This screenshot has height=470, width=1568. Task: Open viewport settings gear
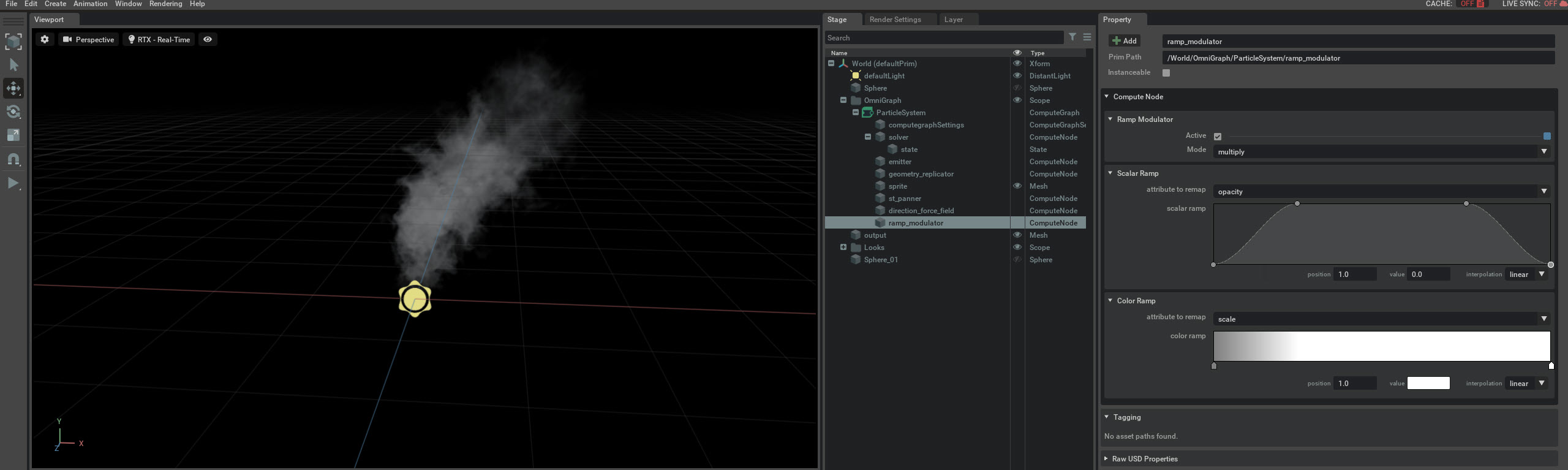click(45, 39)
